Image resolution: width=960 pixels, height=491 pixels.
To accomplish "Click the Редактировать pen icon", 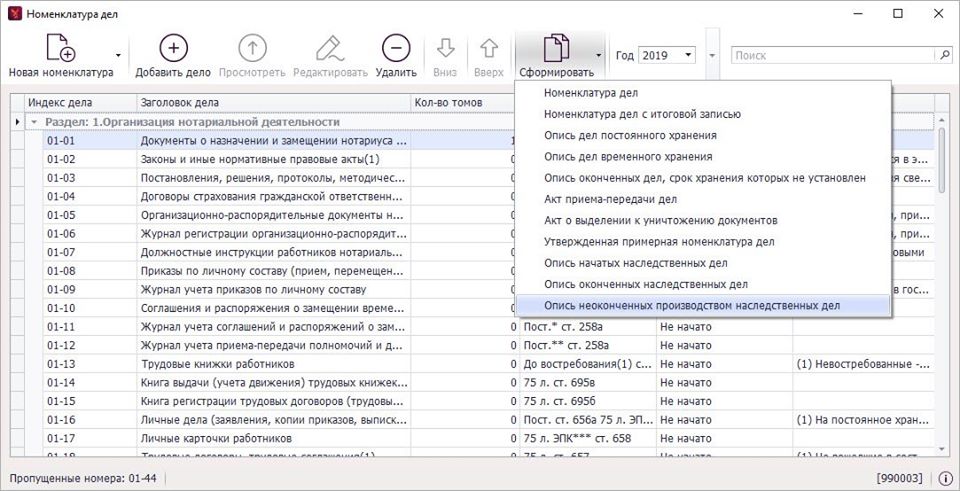I will 330,48.
